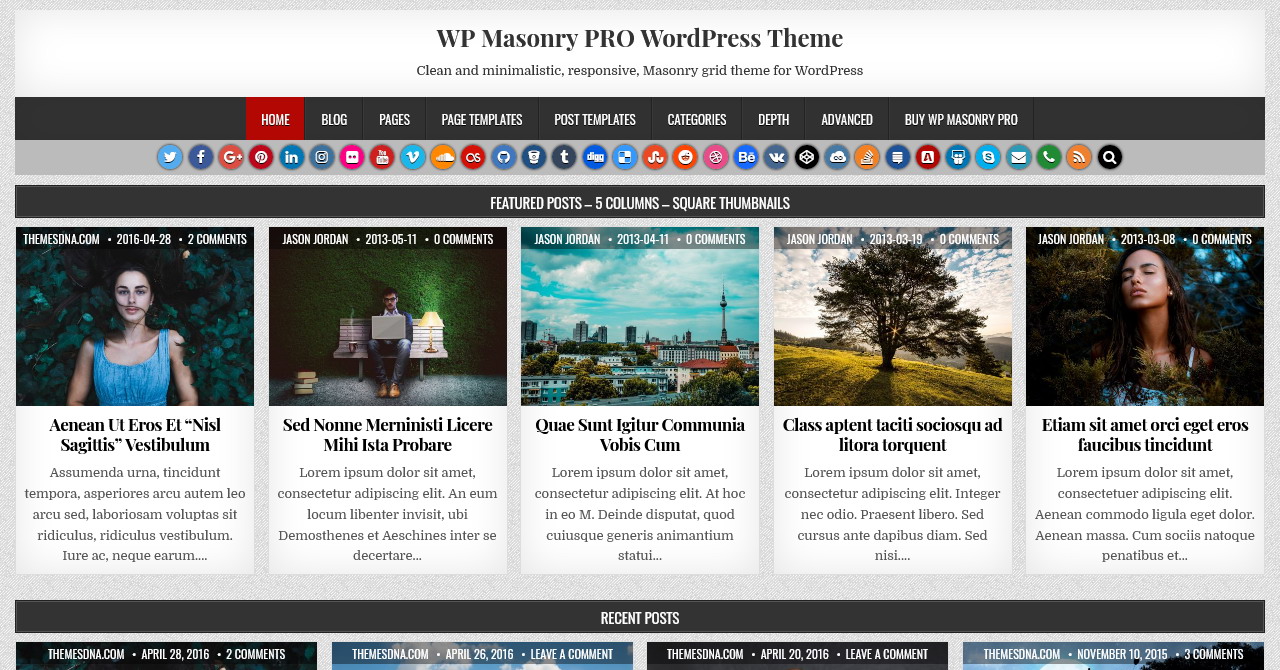Click "0 COMMENTS" on the 2013-03-19 post
The height and width of the screenshot is (670, 1280).
[x=969, y=239]
